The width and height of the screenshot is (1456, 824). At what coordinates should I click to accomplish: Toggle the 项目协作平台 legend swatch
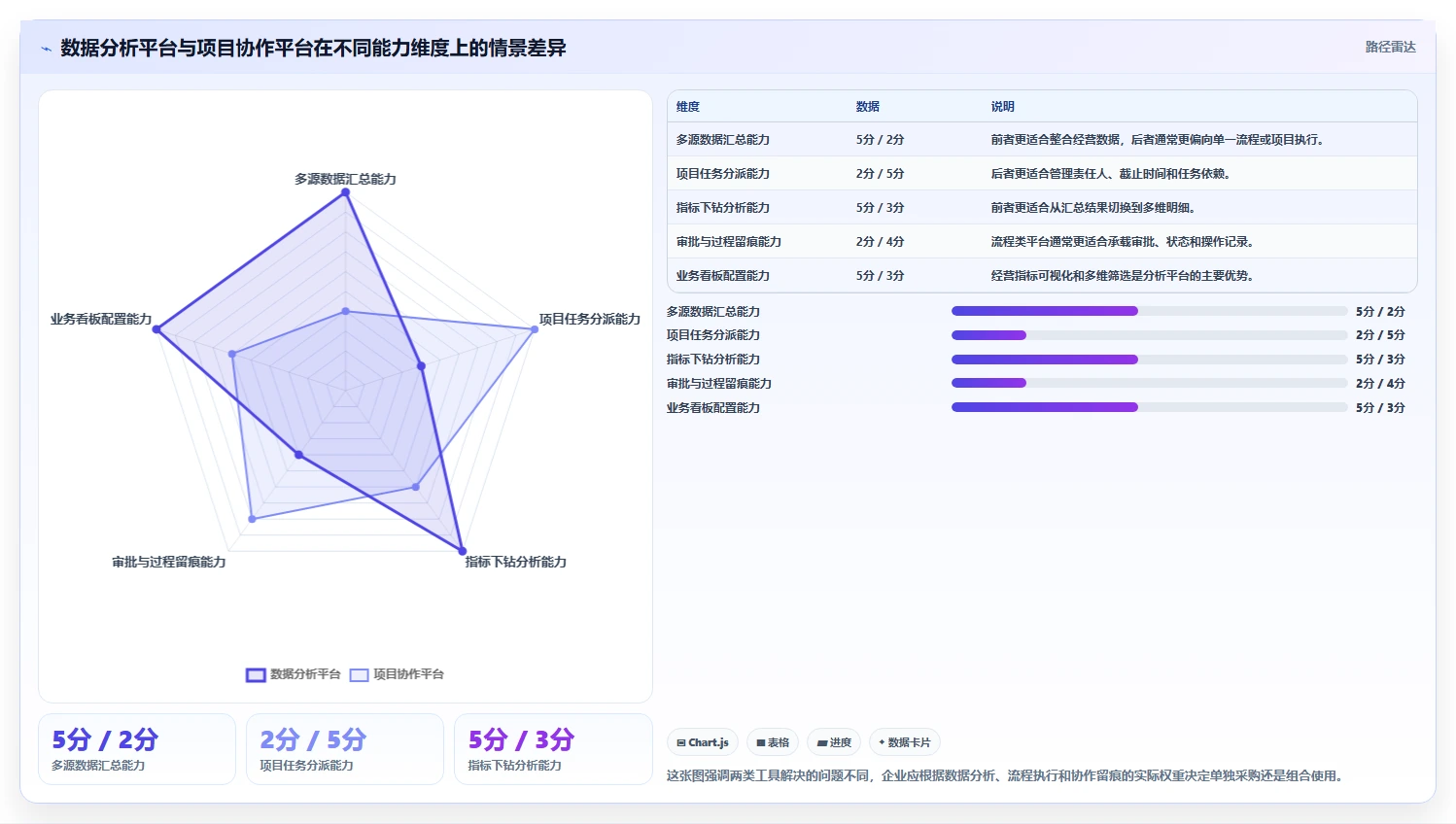(360, 674)
